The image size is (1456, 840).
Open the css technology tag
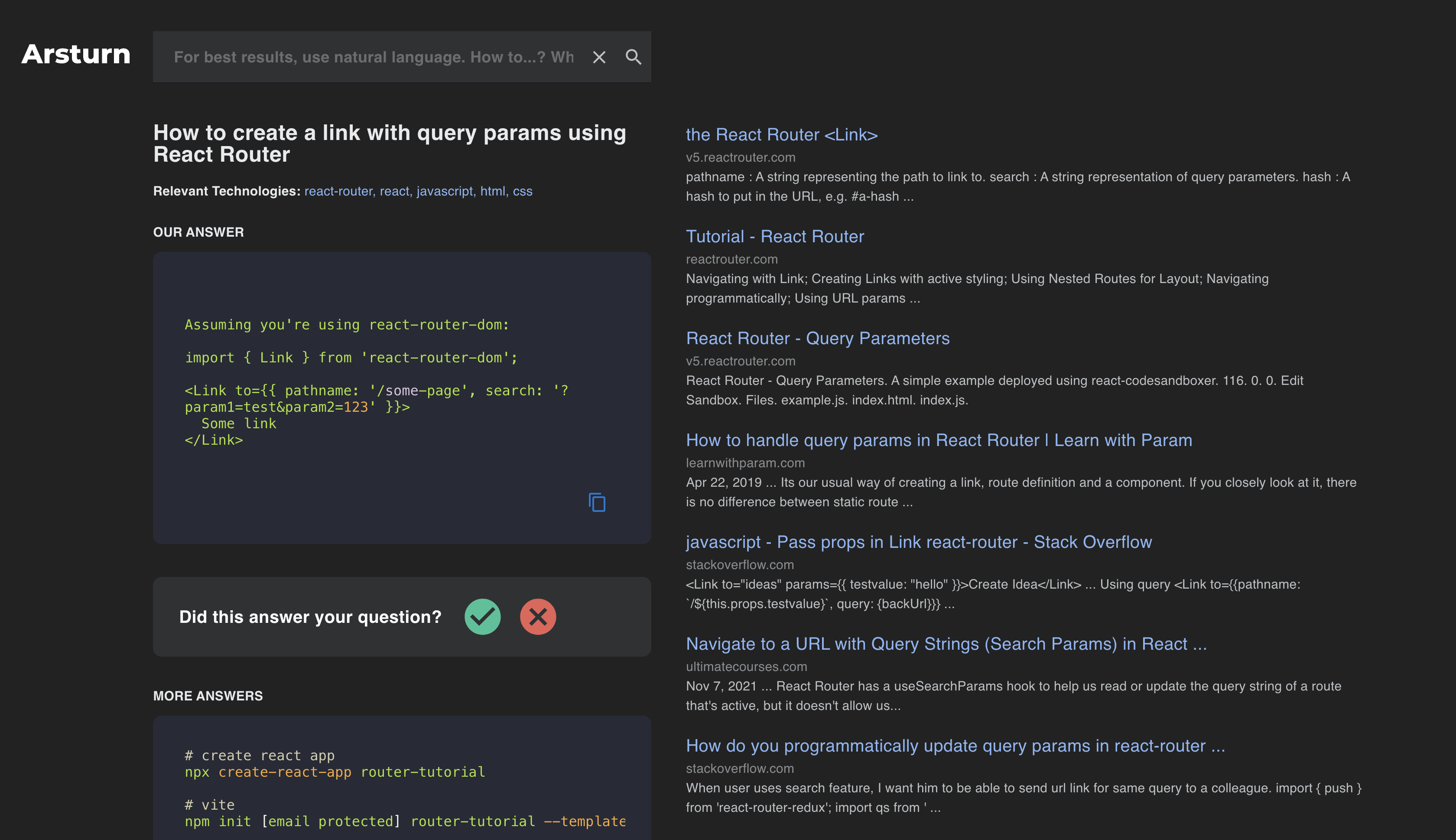tap(523, 191)
